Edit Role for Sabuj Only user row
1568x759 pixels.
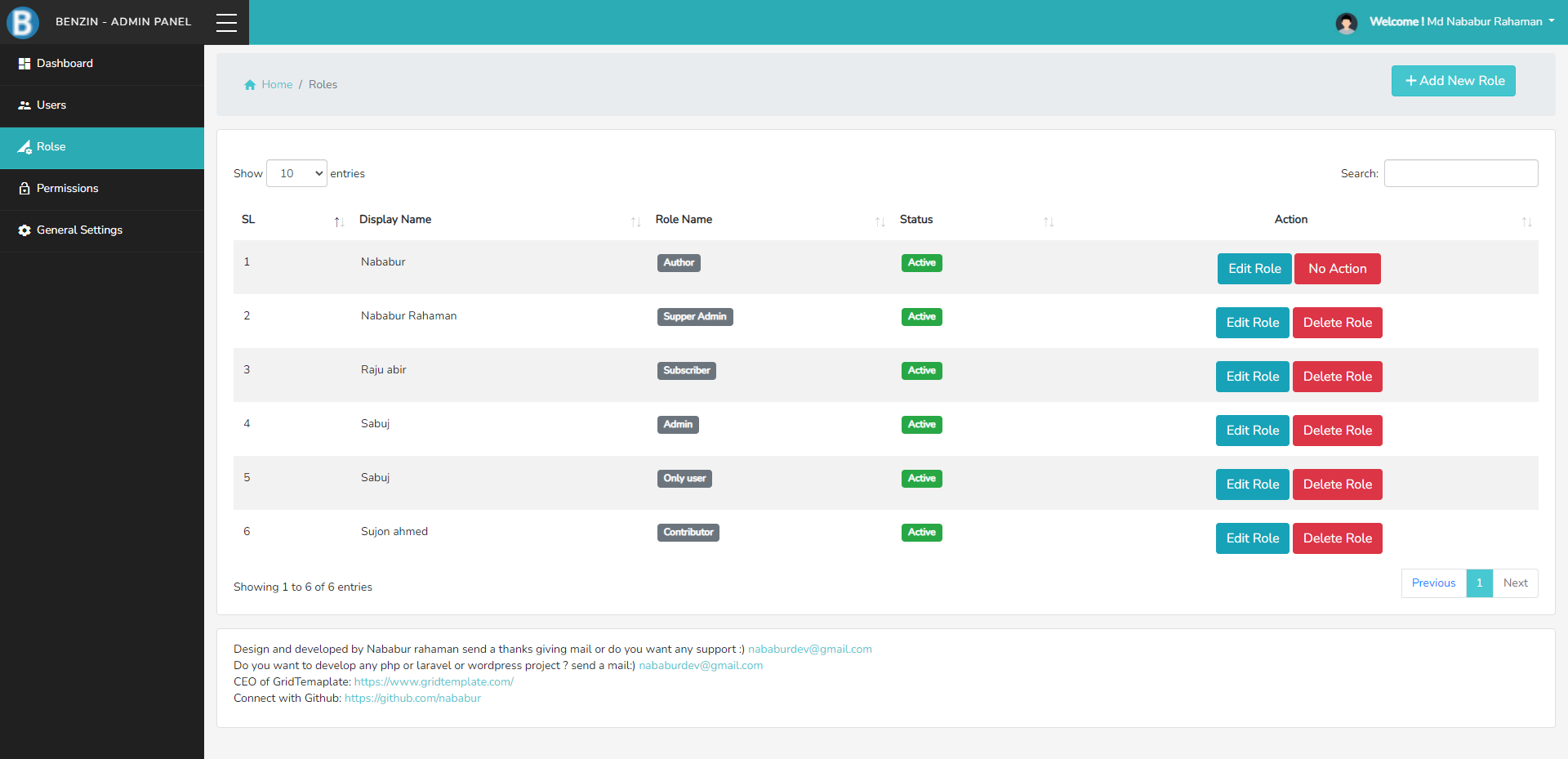pos(1253,484)
